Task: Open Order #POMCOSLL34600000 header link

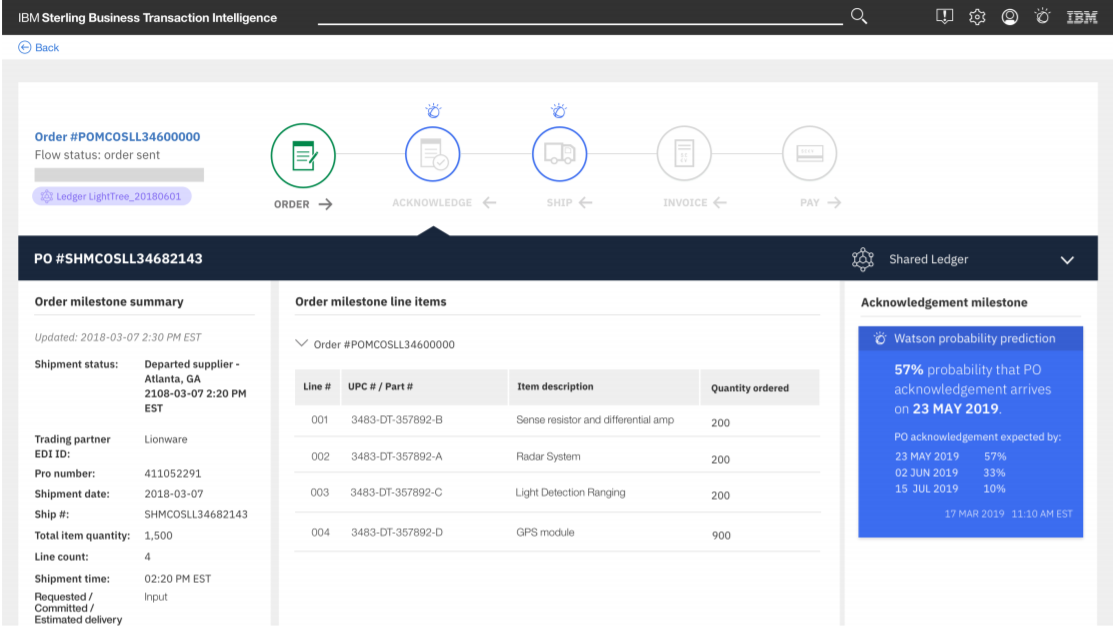Action: (117, 136)
